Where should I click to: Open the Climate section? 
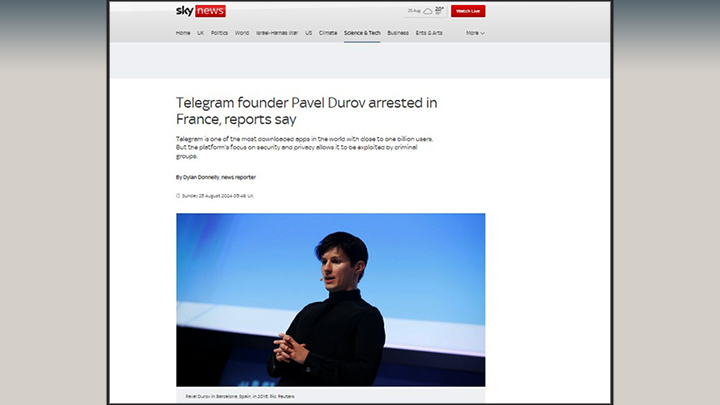(328, 33)
